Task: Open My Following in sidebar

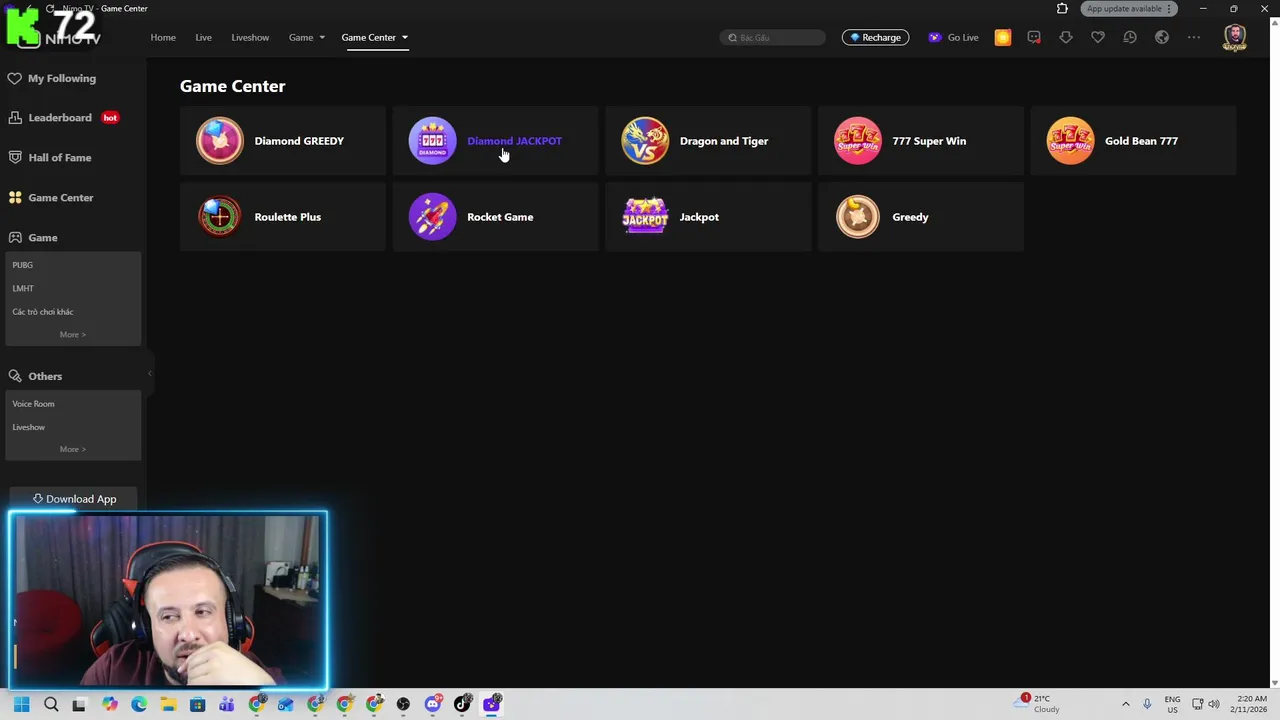Action: (x=52, y=78)
